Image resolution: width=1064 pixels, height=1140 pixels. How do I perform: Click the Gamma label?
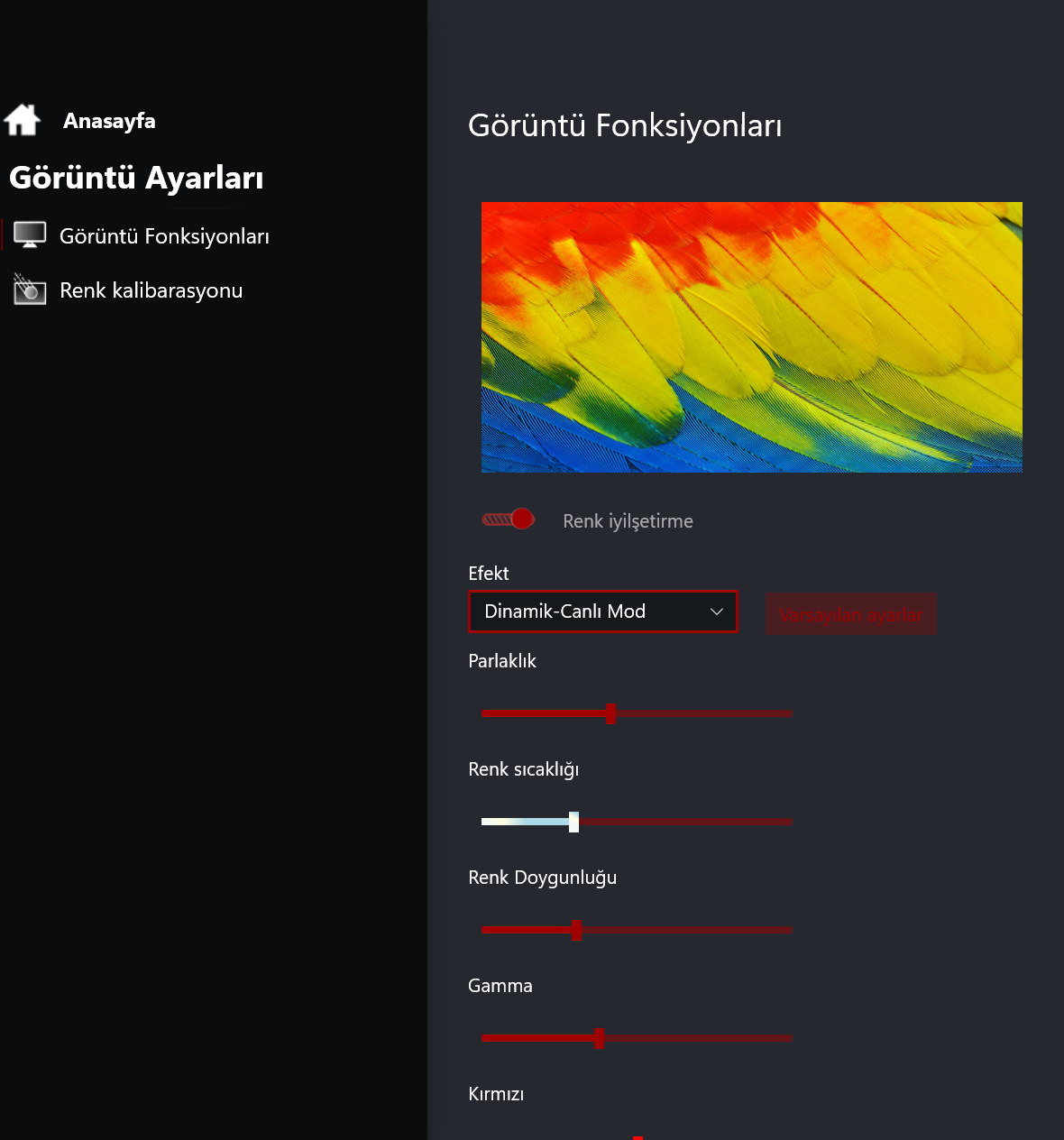coord(500,986)
